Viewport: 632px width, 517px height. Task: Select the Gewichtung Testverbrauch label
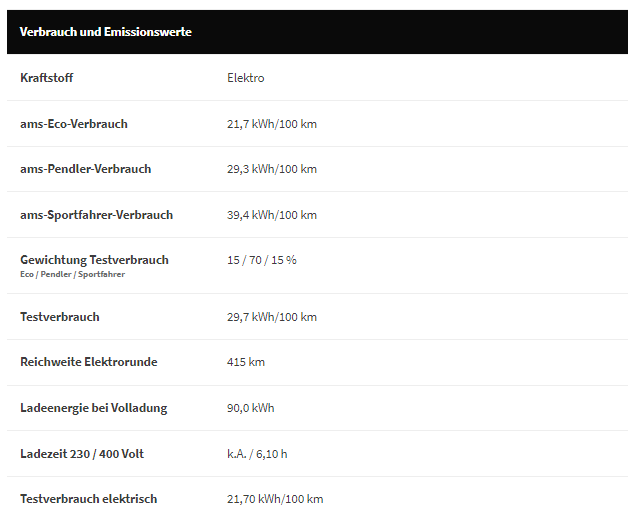94,260
